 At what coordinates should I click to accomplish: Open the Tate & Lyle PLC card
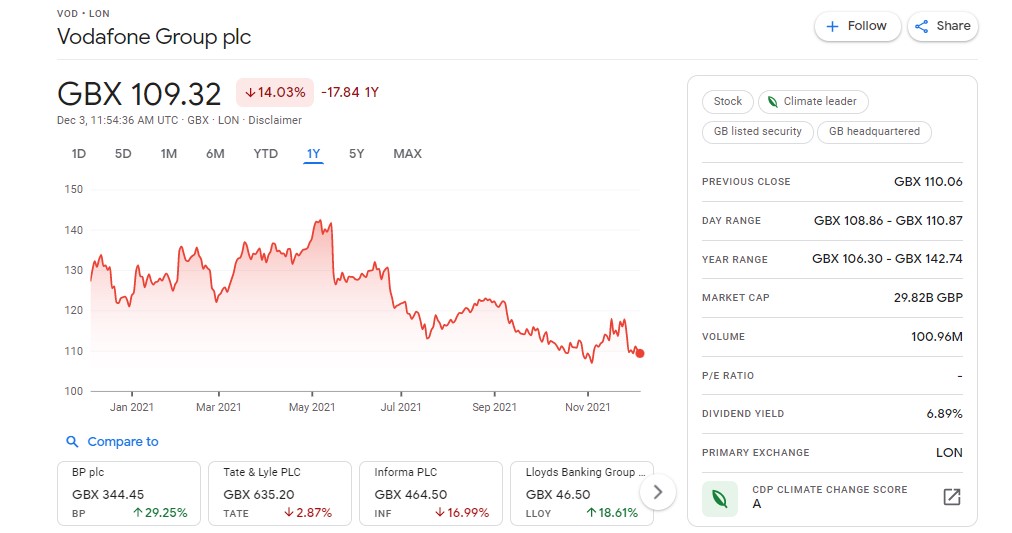click(280, 493)
